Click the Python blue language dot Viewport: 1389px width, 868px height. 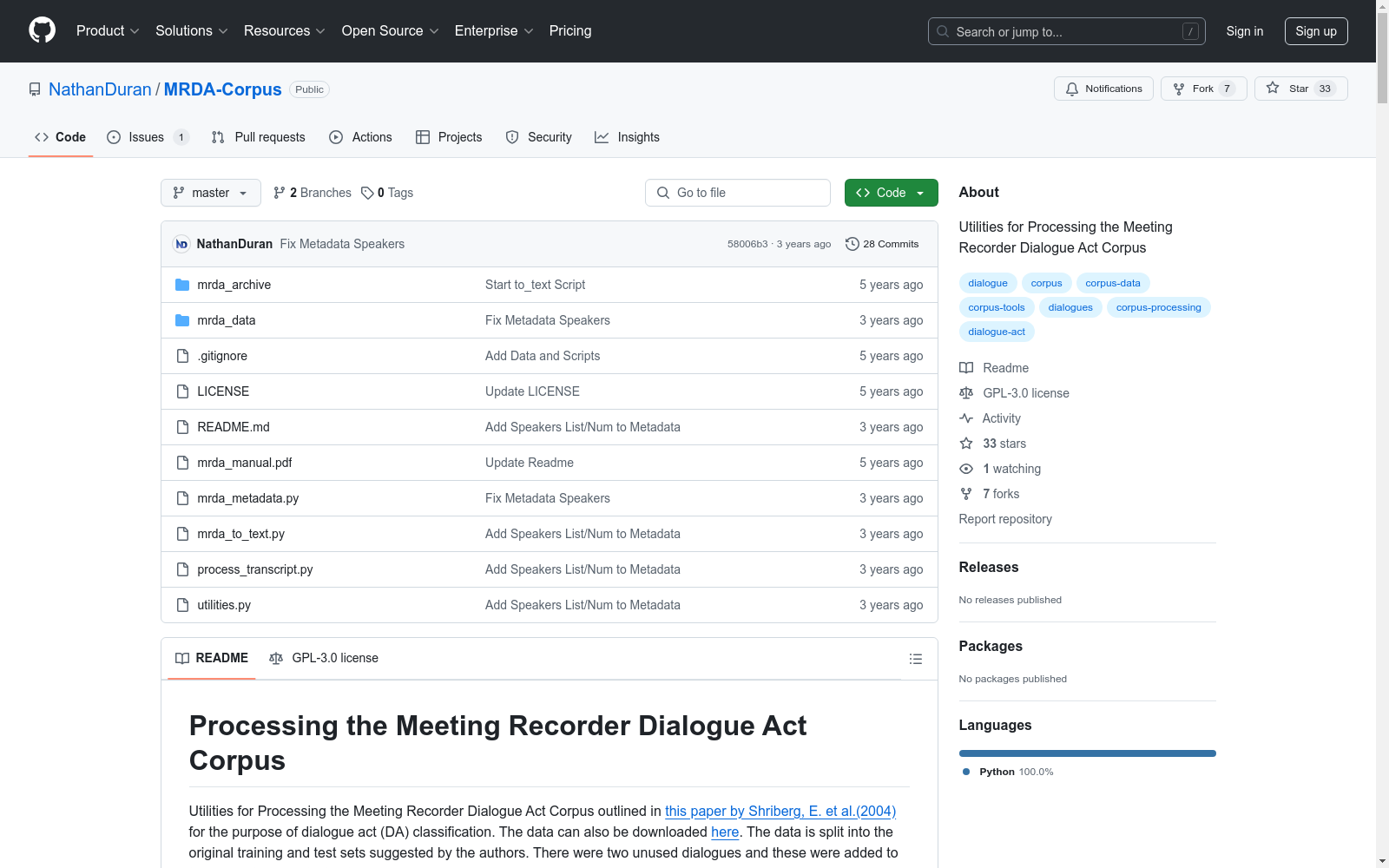click(x=966, y=772)
